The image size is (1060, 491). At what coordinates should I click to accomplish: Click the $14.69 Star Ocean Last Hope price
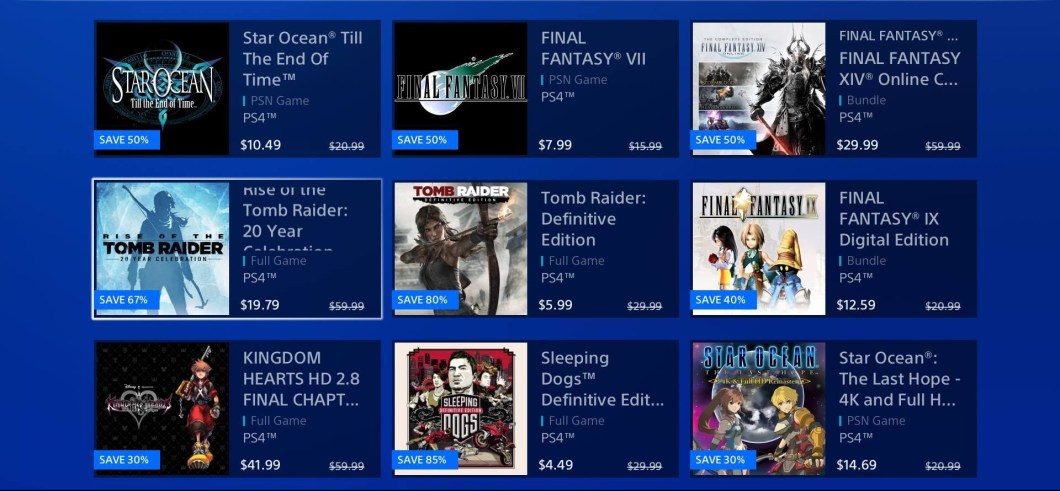click(x=857, y=465)
